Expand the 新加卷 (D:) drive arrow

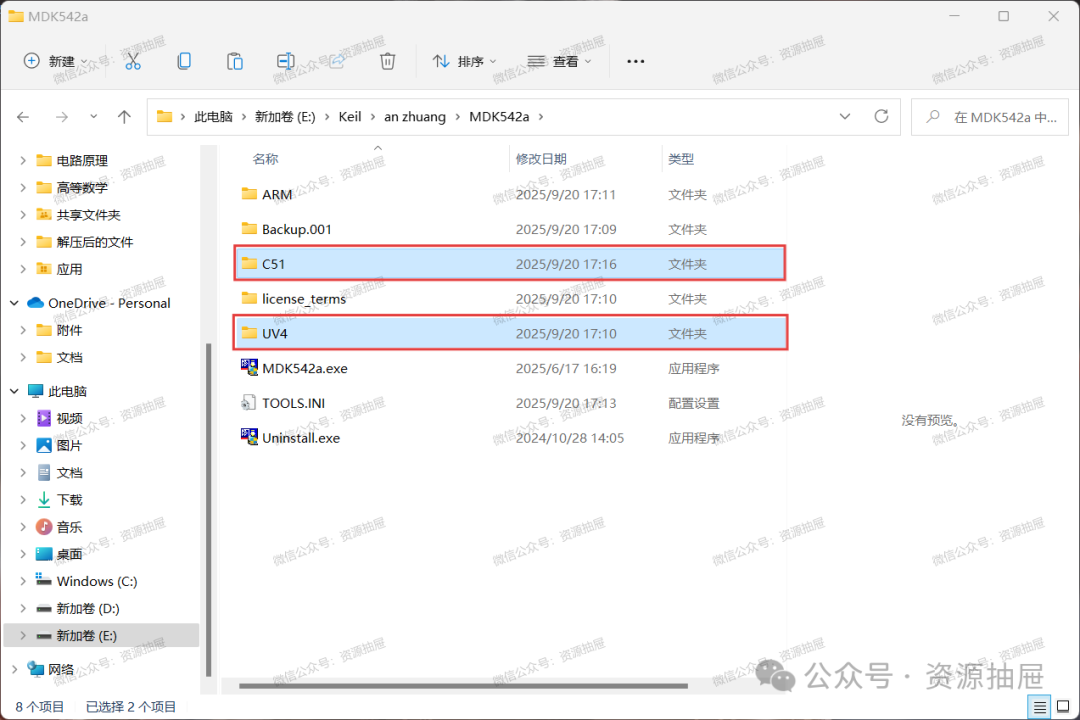coord(23,608)
